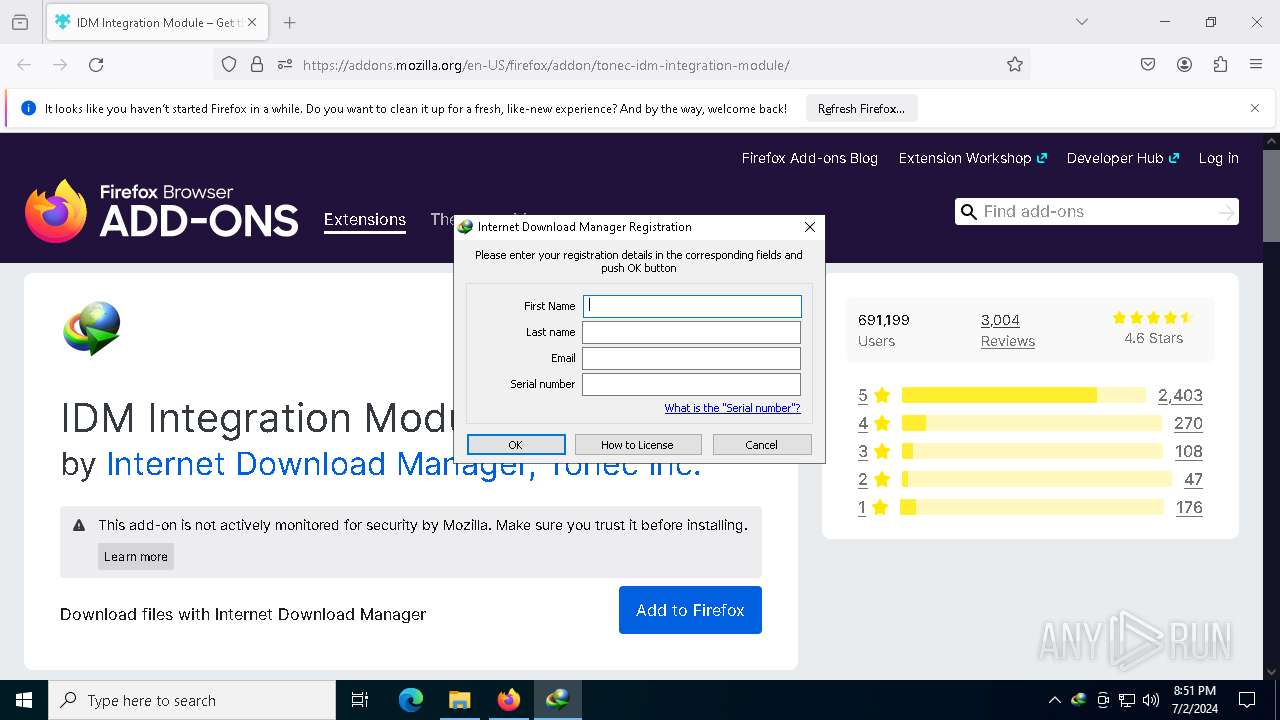1280x720 pixels.
Task: Dismiss the welcome-back notification bar
Action: click(1255, 108)
